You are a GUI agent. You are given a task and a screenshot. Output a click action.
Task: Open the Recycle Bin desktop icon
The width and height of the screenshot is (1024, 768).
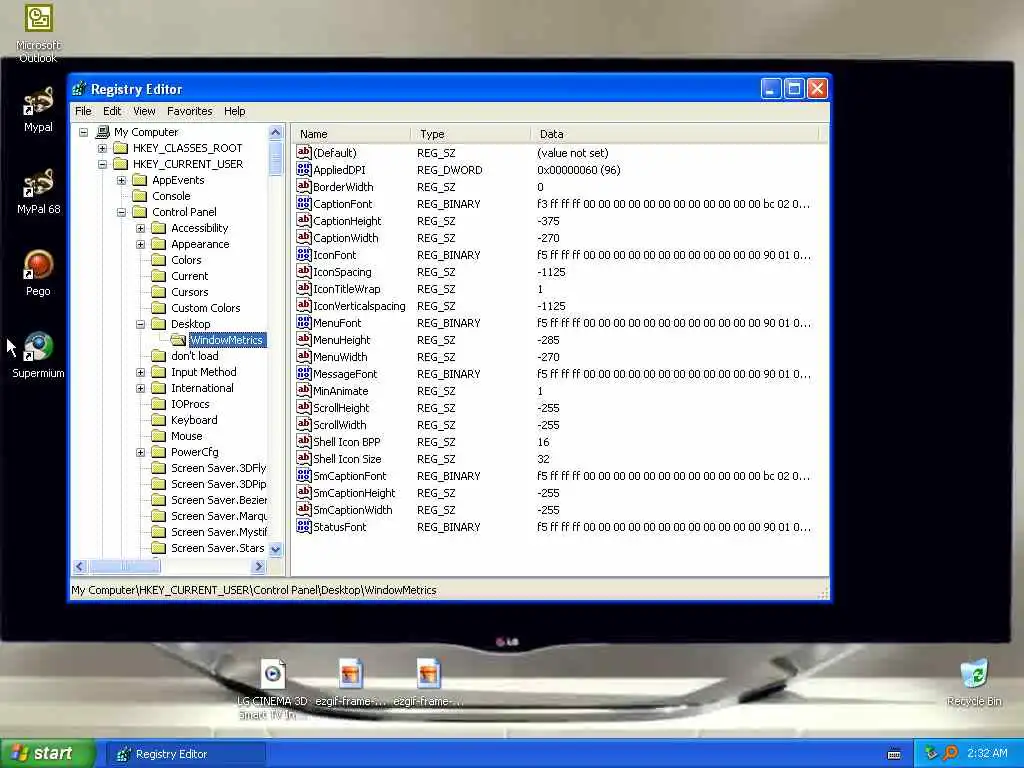[974, 682]
